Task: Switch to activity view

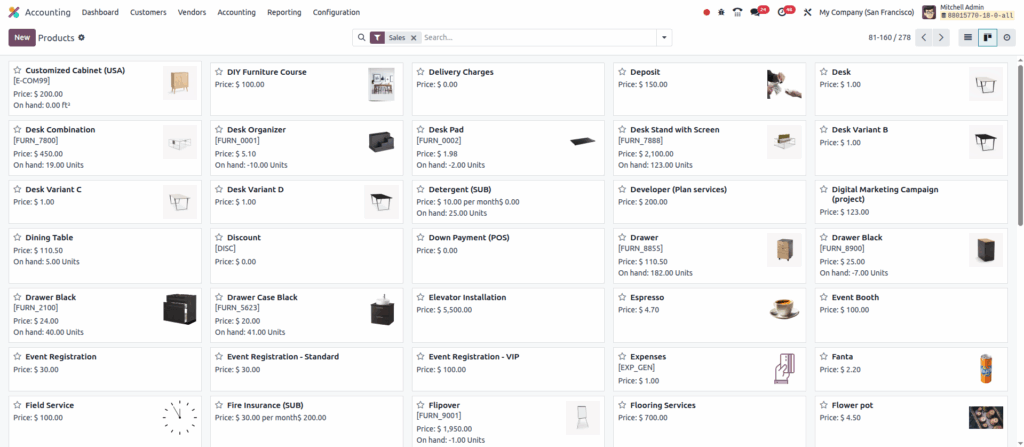Action: (x=1006, y=38)
